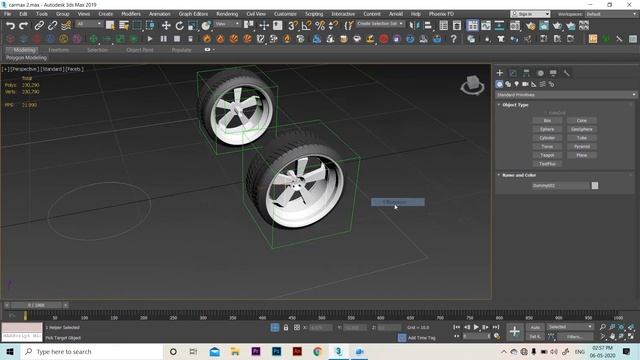Viewport: 640px width, 360px height.
Task: Toggle the Angle Snap button
Action: [x=306, y=26]
